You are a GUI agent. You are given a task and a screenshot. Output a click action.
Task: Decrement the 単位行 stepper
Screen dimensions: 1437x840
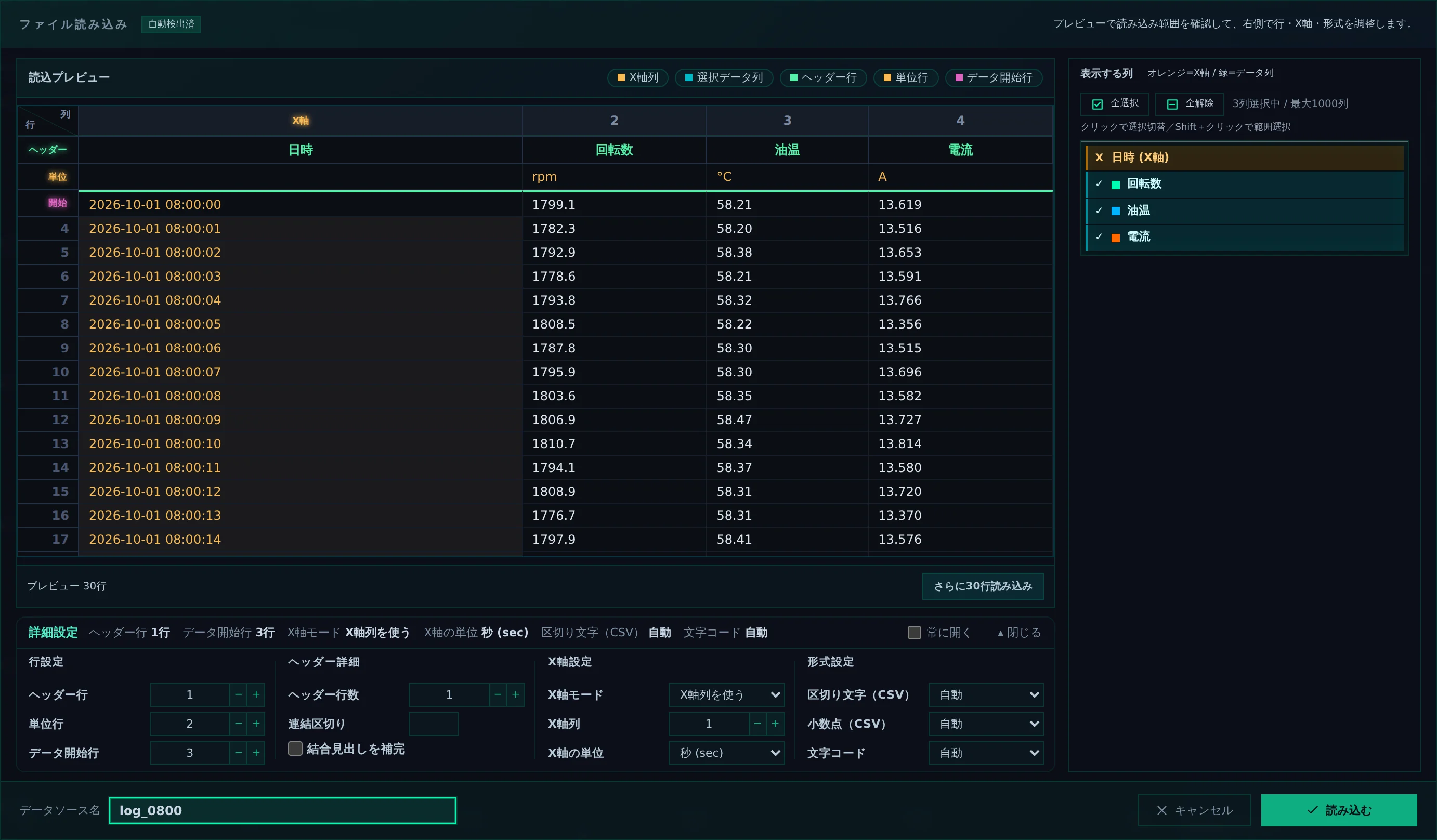(238, 724)
